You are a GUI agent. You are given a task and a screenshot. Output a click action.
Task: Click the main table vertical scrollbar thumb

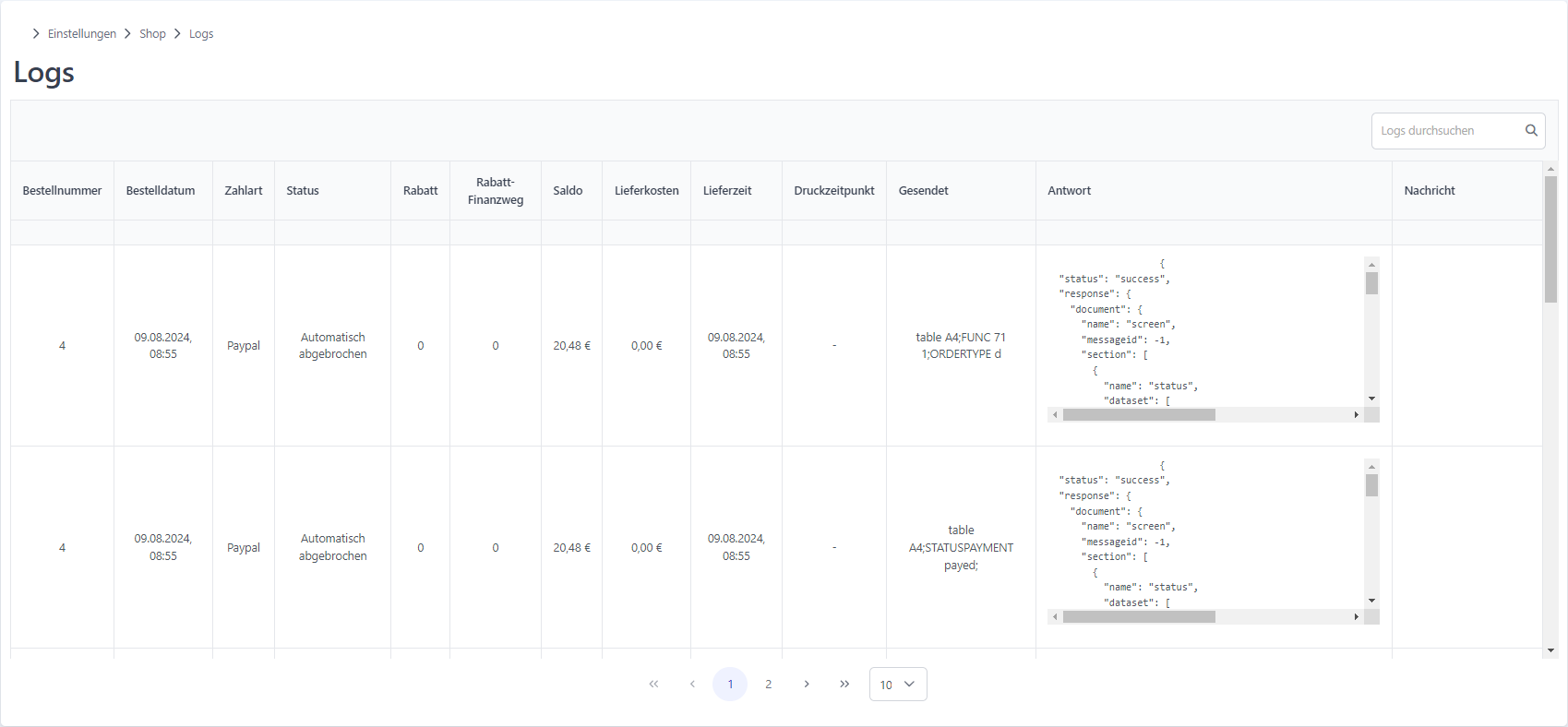pyautogui.click(x=1550, y=239)
